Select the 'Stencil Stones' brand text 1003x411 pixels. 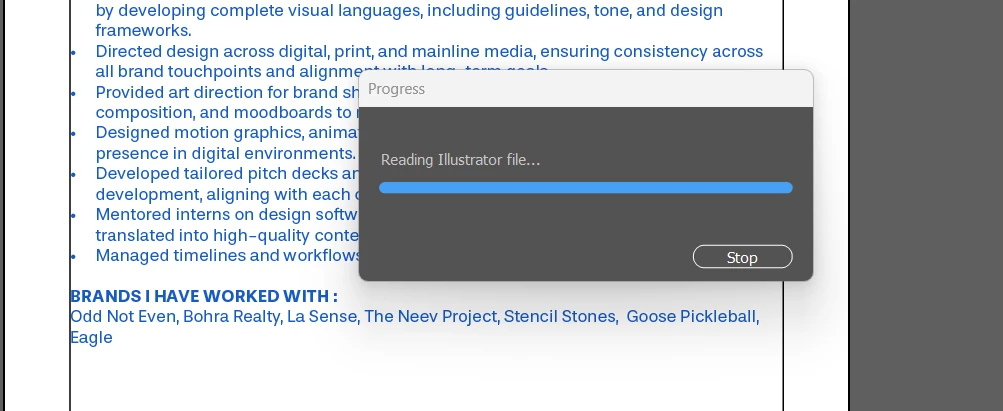click(560, 317)
